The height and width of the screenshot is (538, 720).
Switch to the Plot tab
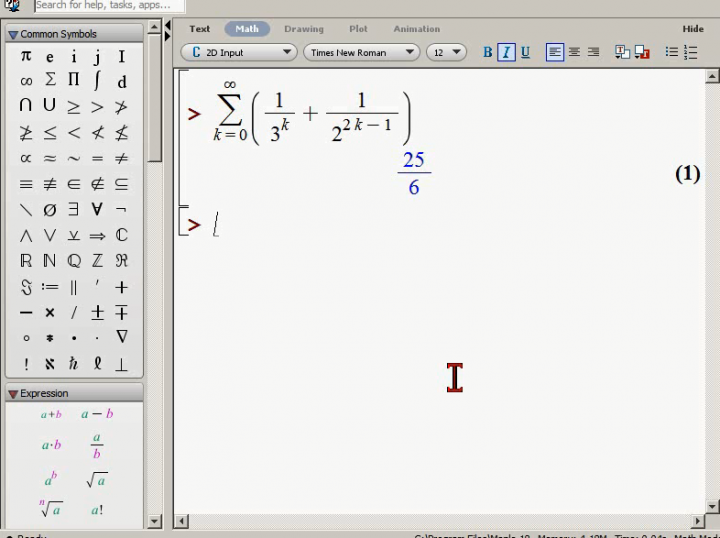point(358,29)
